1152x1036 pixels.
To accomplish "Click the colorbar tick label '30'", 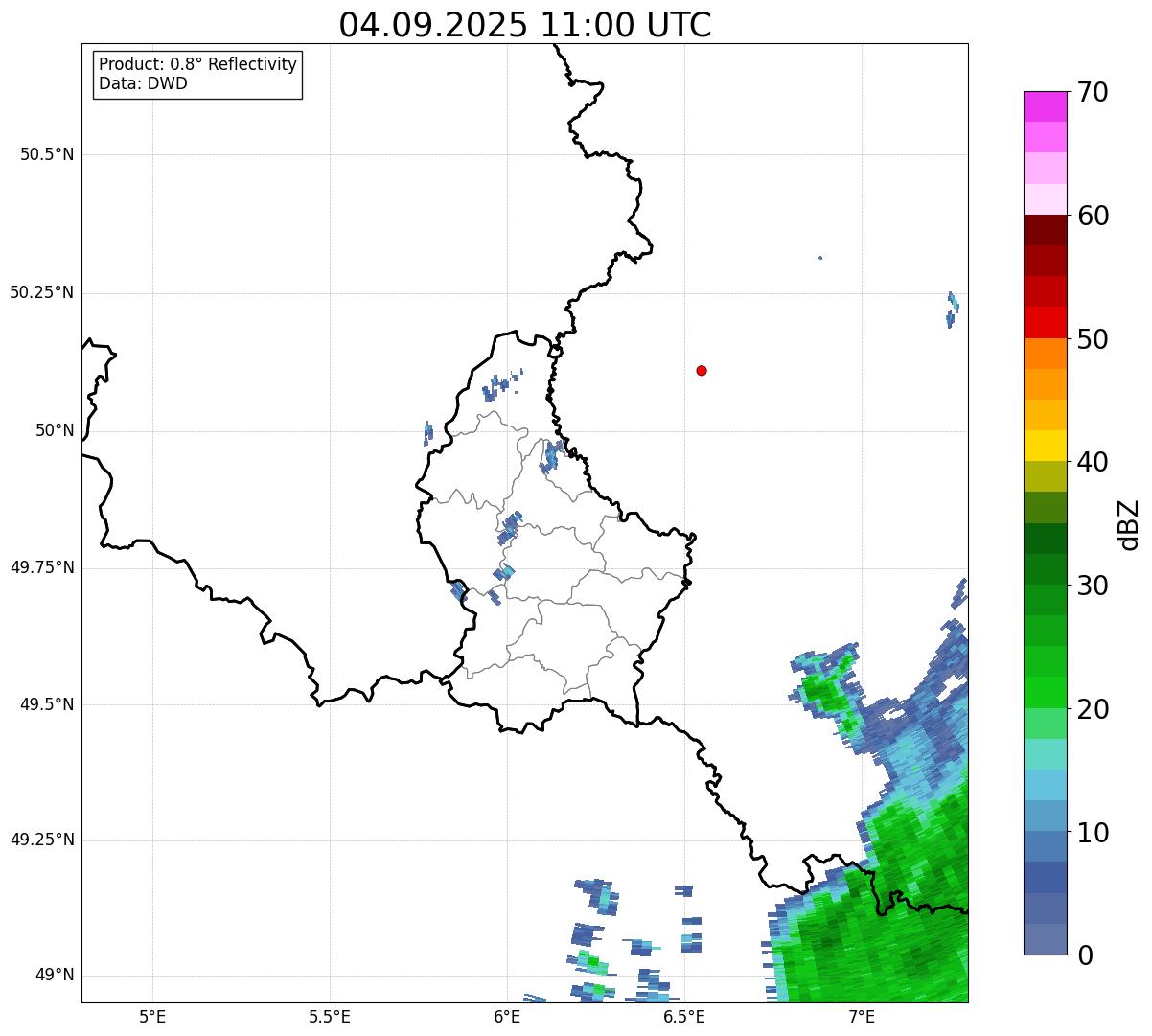I will click(x=1092, y=586).
